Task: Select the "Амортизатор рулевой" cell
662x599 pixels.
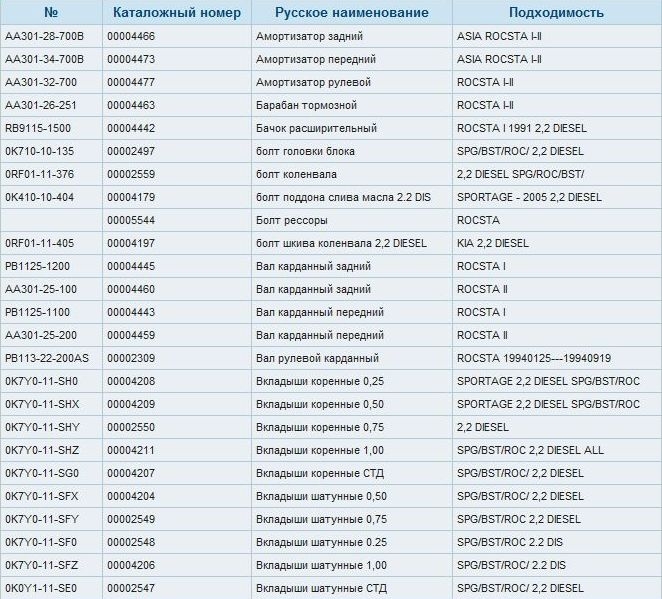Action: tap(314, 82)
